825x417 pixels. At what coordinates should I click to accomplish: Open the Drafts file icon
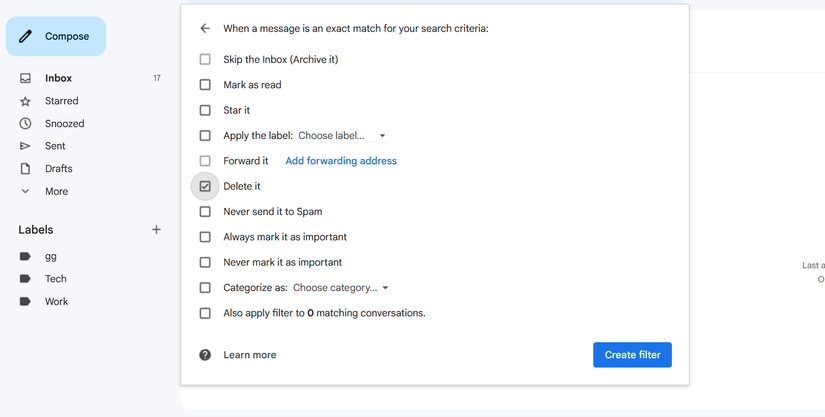coord(26,169)
